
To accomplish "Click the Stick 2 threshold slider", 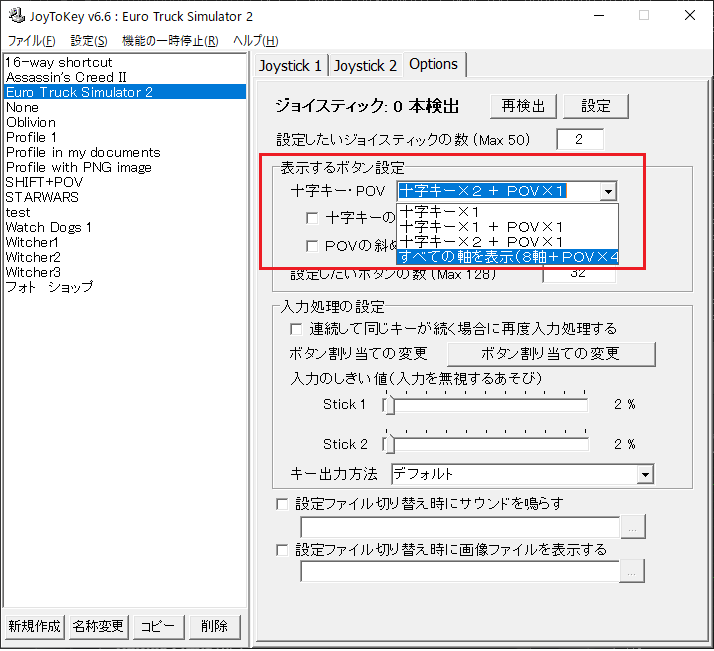I will pyautogui.click(x=485, y=444).
